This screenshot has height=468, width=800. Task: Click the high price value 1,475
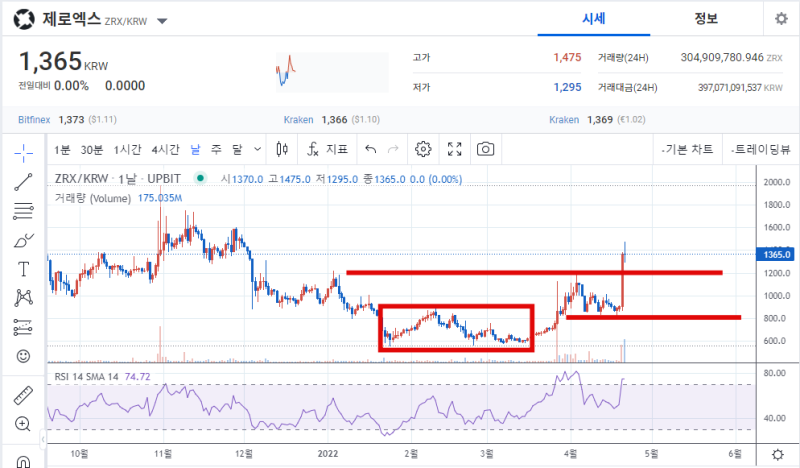point(567,58)
